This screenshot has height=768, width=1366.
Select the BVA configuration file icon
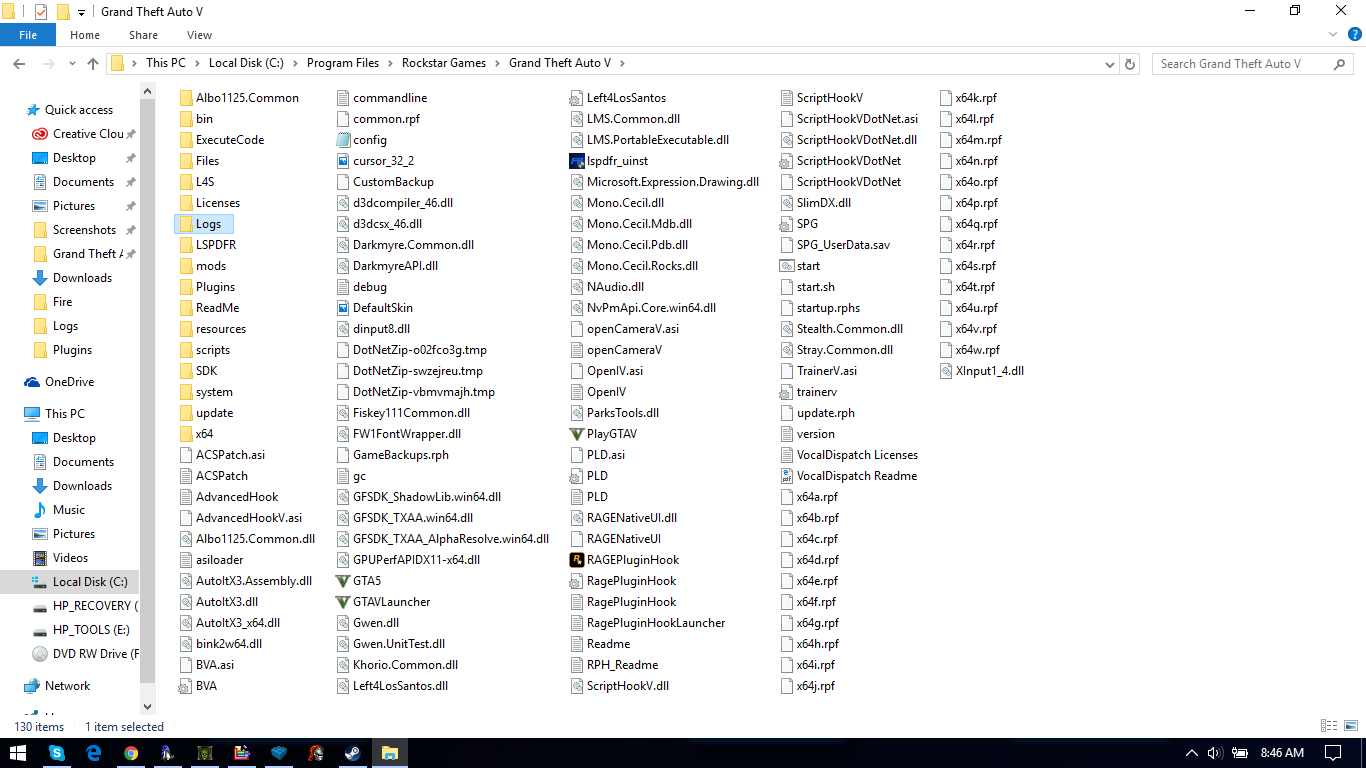click(x=186, y=686)
